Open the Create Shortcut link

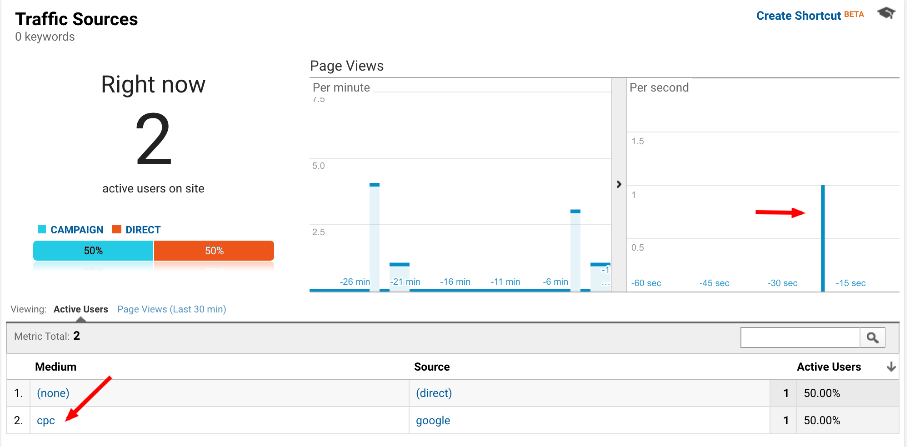tap(799, 15)
